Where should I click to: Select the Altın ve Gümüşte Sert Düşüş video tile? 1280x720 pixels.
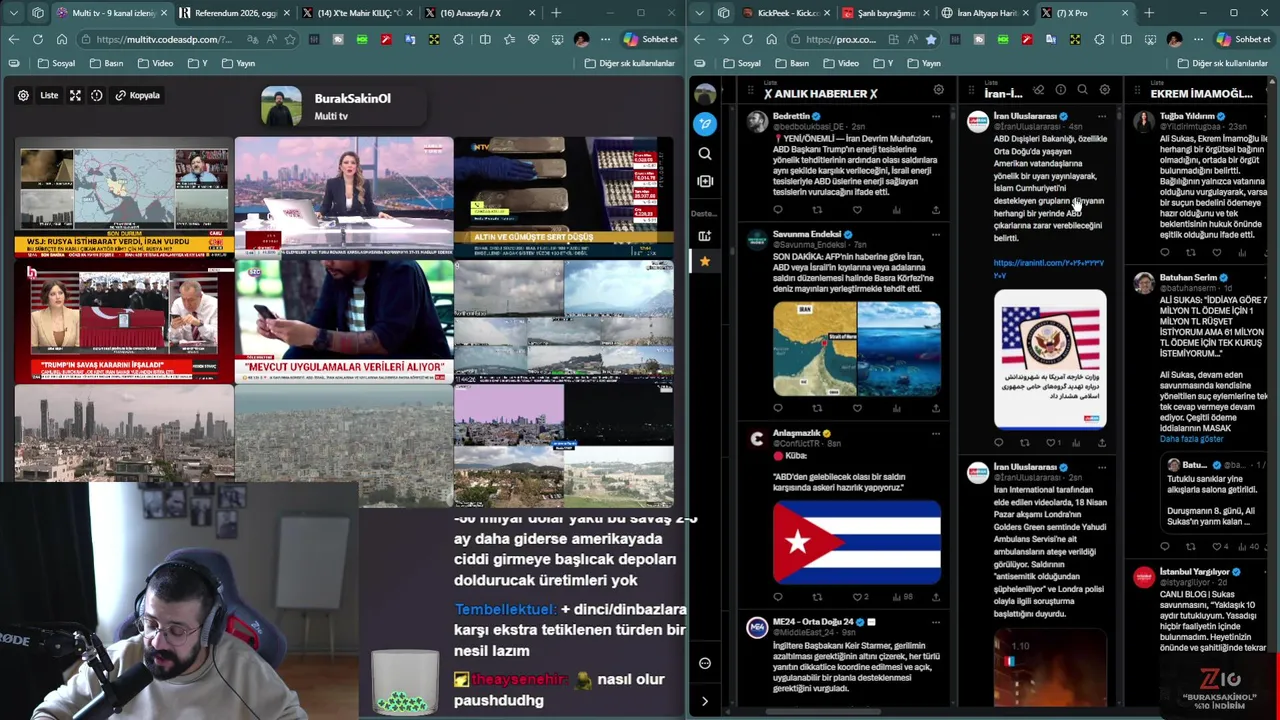[x=563, y=197]
